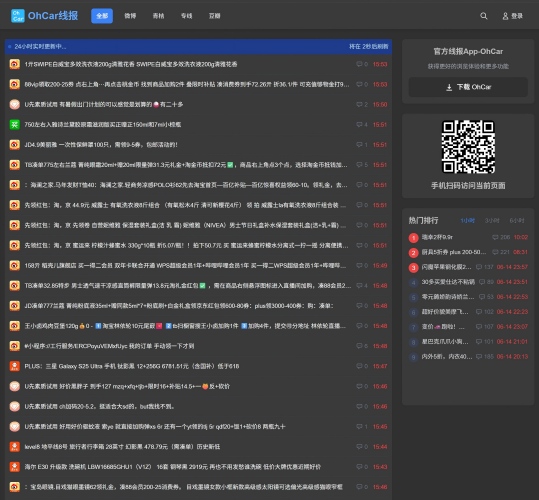This screenshot has width=539, height=500.
Task: Click Weibo icon of TB凑单775 post
Action: click(14, 165)
